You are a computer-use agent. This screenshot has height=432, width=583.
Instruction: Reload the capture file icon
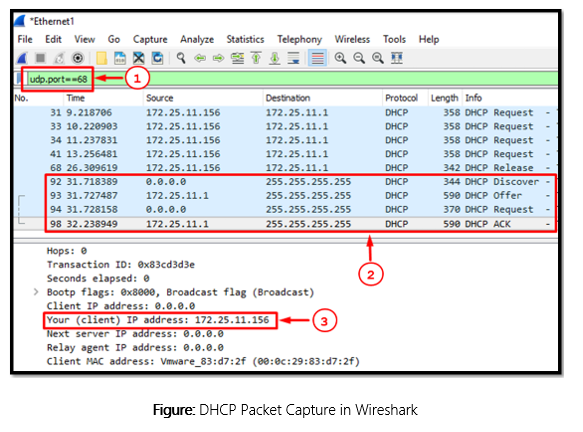pos(157,58)
